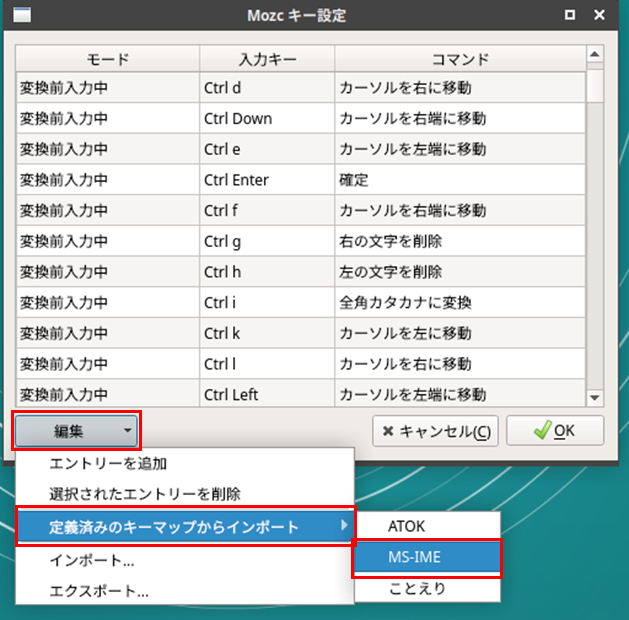Pick ATOK keymap from submenu
629x620 pixels.
click(427, 526)
